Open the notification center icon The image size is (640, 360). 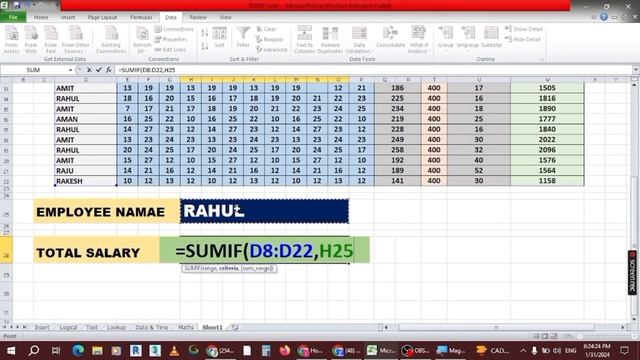pyautogui.click(x=624, y=350)
